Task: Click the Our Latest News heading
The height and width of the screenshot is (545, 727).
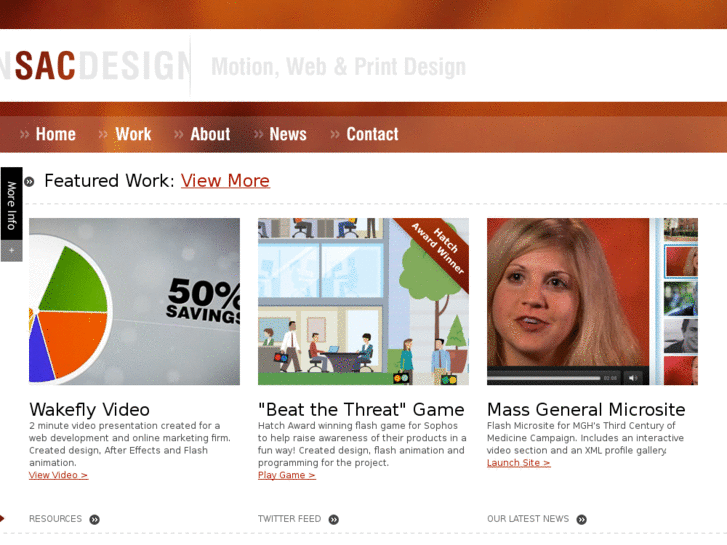Action: pos(528,519)
